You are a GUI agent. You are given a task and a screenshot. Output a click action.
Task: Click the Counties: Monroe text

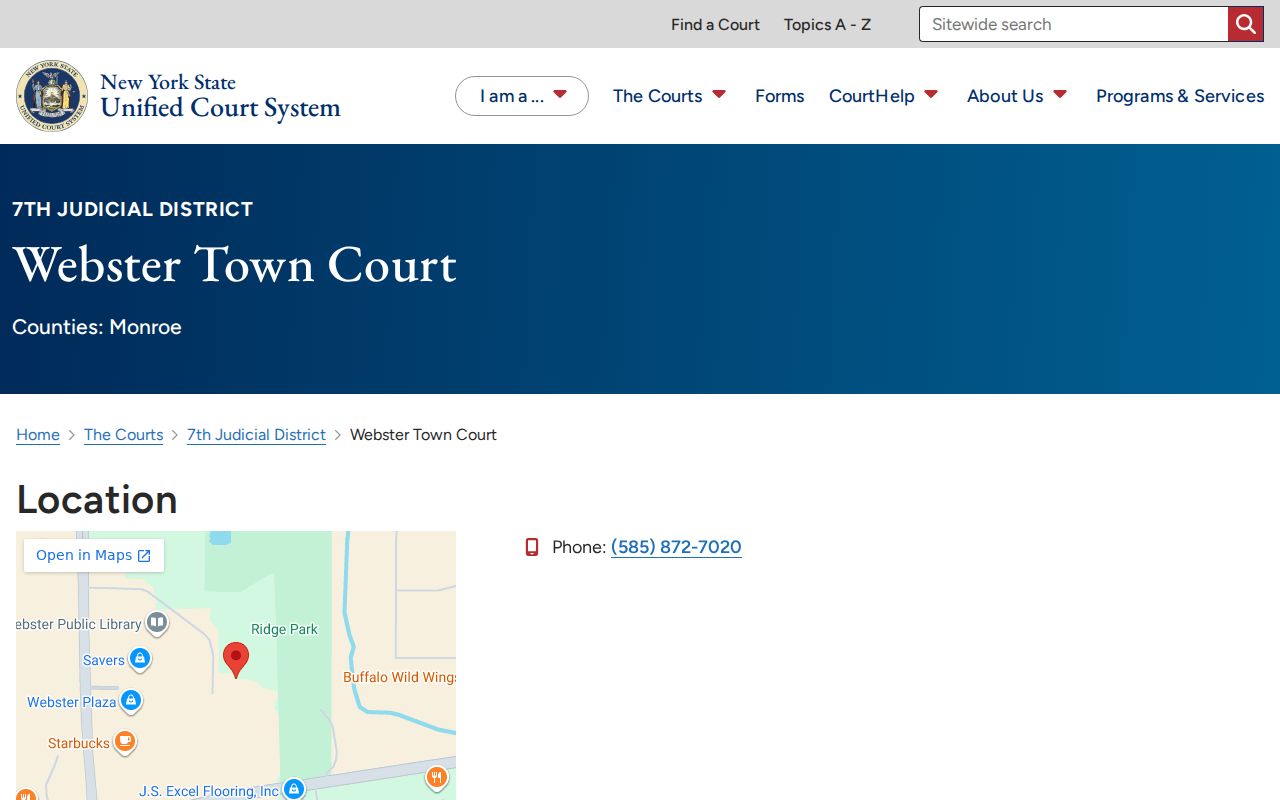97,327
